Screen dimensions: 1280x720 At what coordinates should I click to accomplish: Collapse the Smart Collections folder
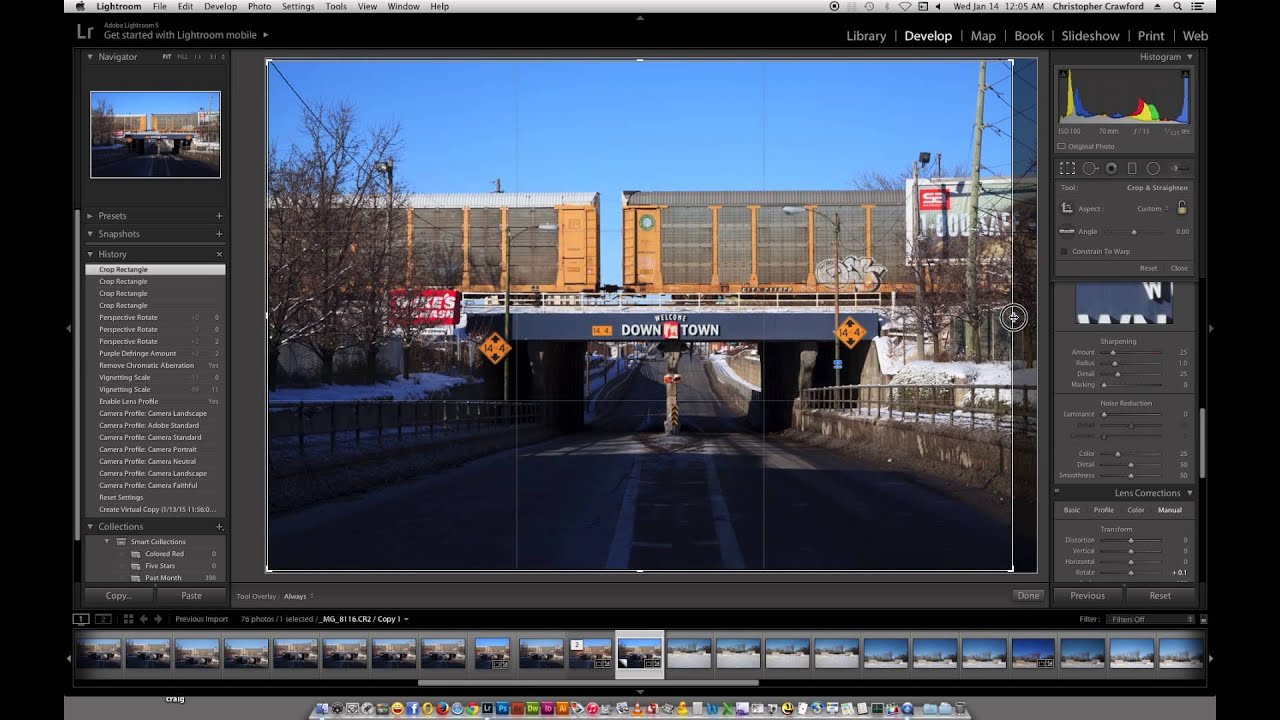point(107,542)
